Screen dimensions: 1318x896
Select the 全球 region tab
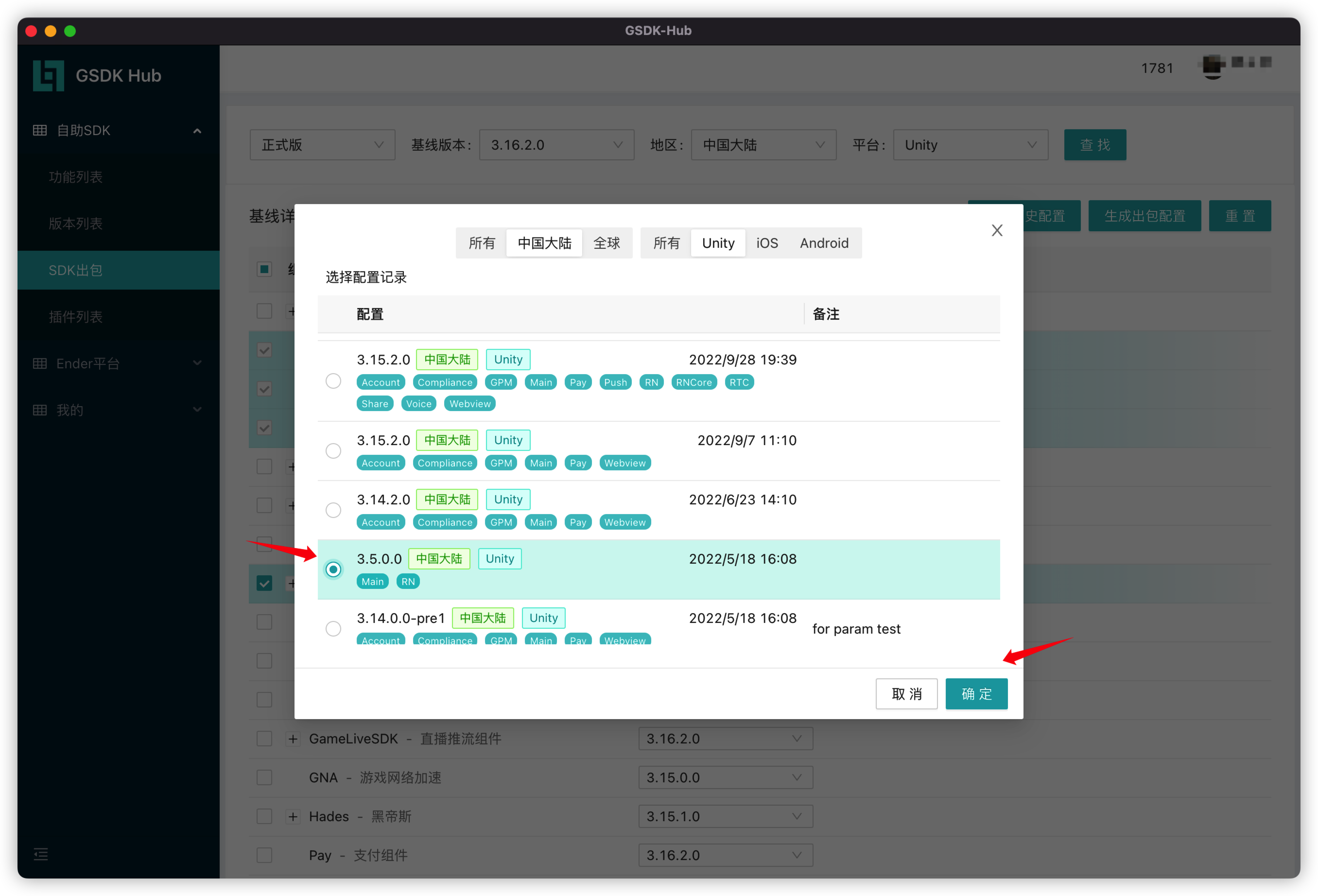606,243
